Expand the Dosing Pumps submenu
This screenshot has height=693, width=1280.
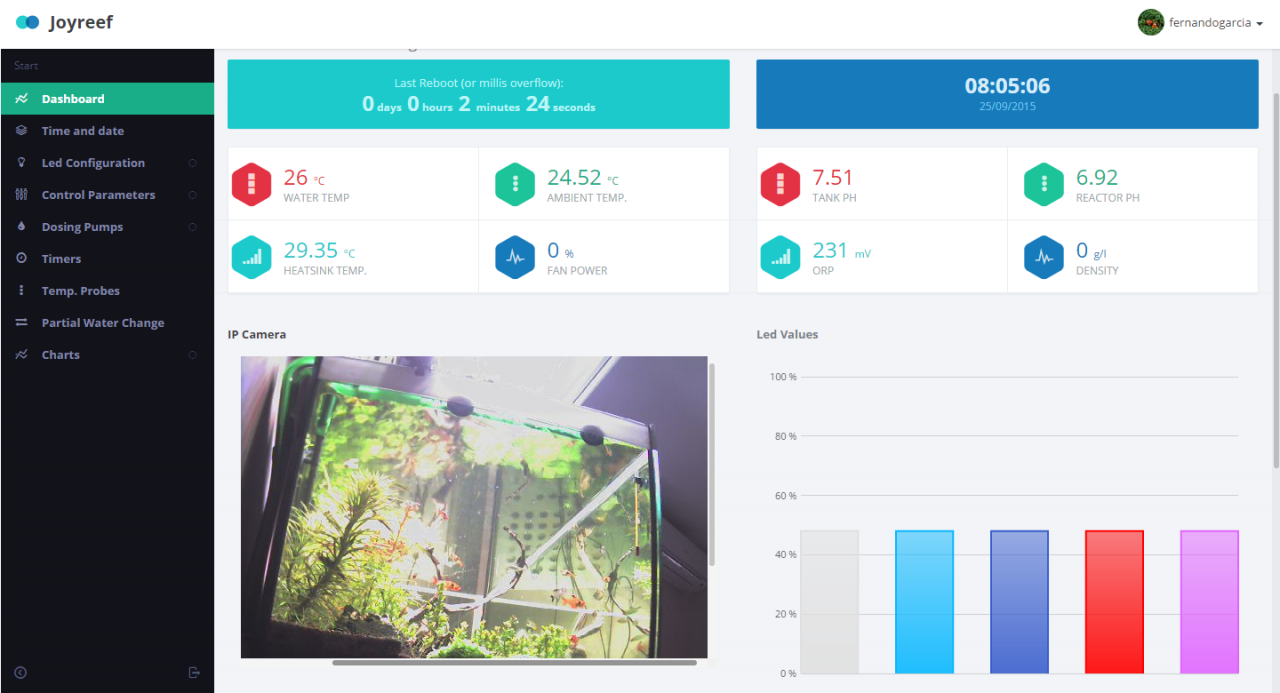[x=82, y=227]
